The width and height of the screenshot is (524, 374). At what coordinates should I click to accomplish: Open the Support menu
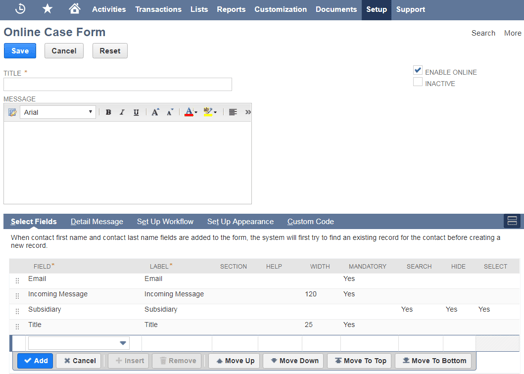pos(410,9)
